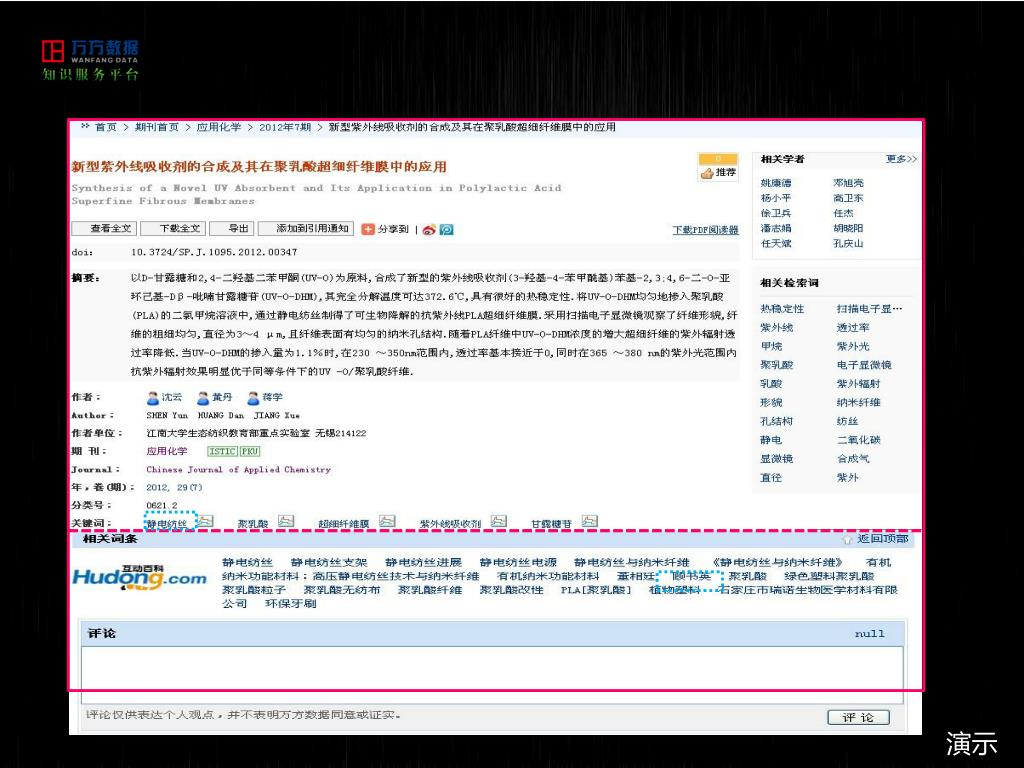1024x768 pixels.
Task: Click keyword 甘露糖苷 in 关键词 row
Action: [x=551, y=524]
